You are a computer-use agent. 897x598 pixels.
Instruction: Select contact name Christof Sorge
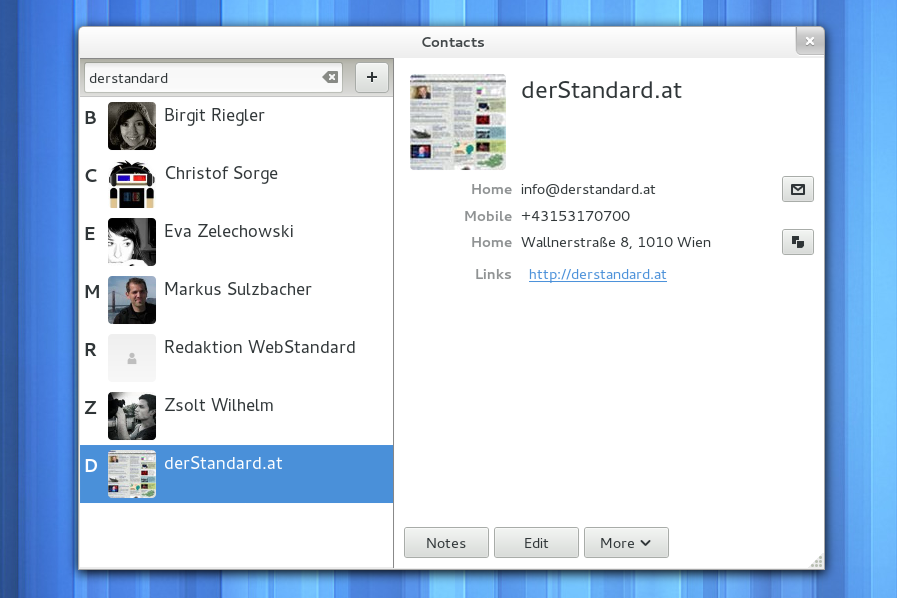221,173
